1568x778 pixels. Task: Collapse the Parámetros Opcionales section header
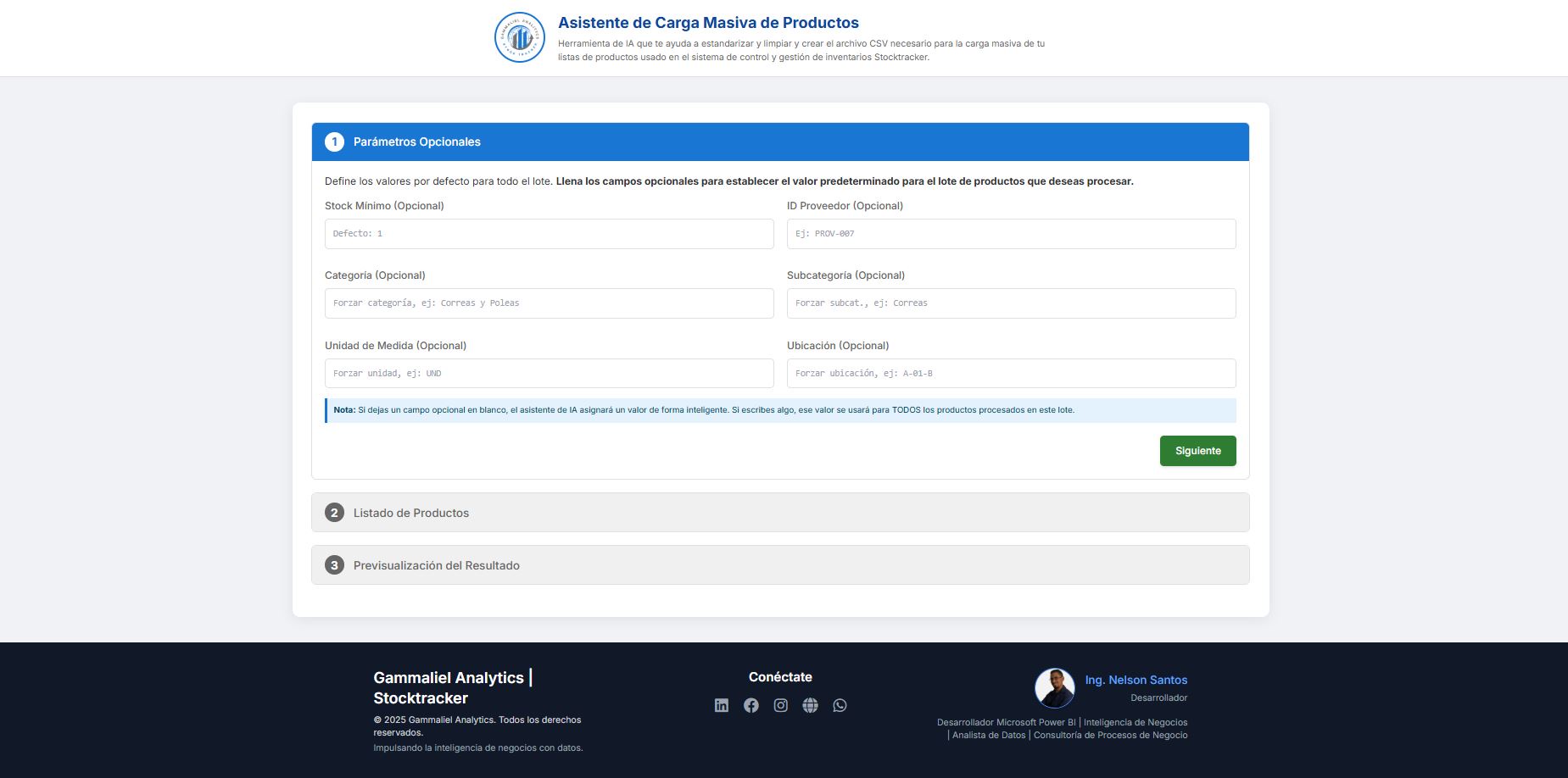780,142
